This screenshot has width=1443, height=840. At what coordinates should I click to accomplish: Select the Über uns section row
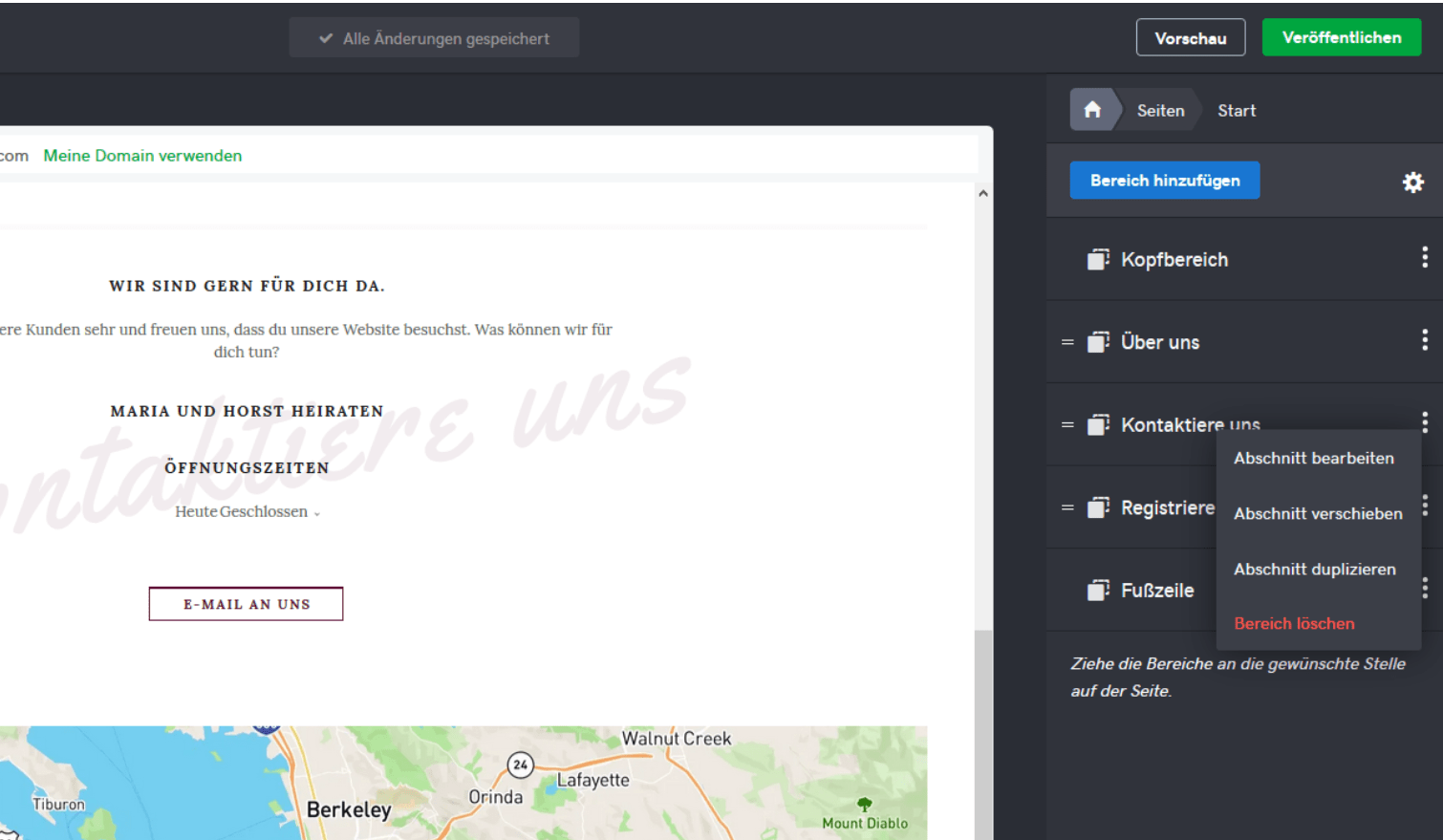tap(1244, 342)
